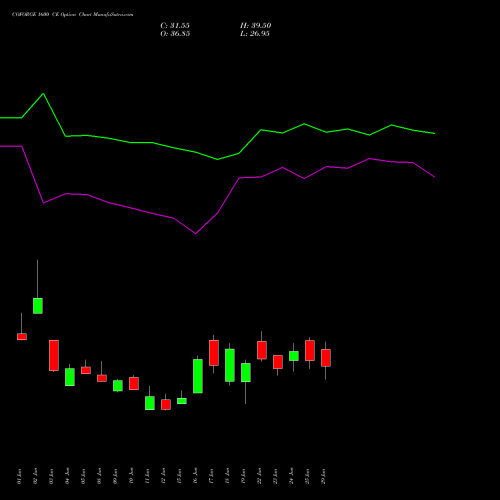Viewport: 500px width, 500px height.
Task: Click the last red candlestick above date 29
Action: click(326, 358)
